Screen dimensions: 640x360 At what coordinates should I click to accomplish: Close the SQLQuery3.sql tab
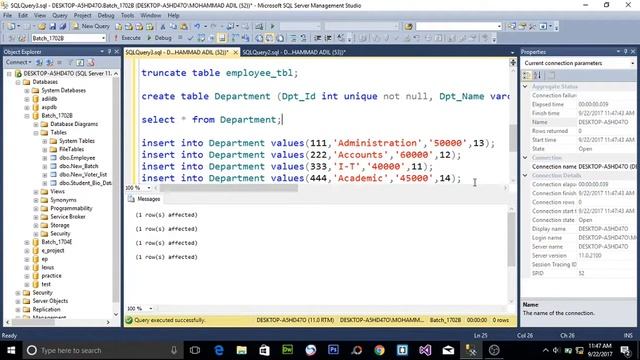[236, 52]
